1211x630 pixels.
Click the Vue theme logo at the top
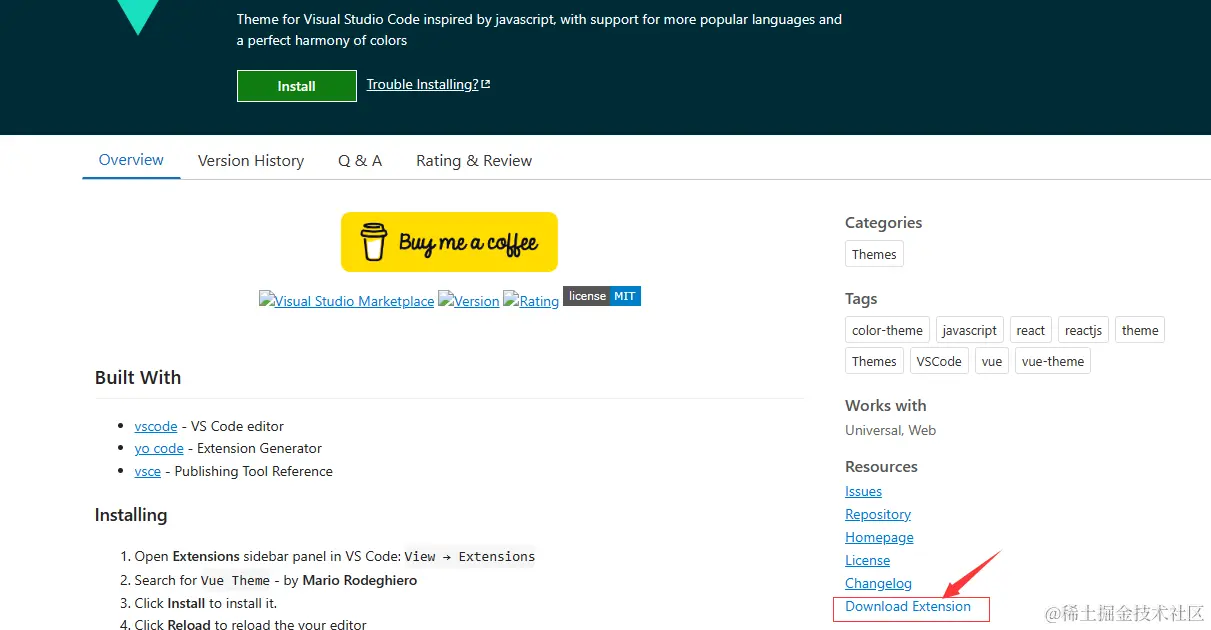(138, 17)
